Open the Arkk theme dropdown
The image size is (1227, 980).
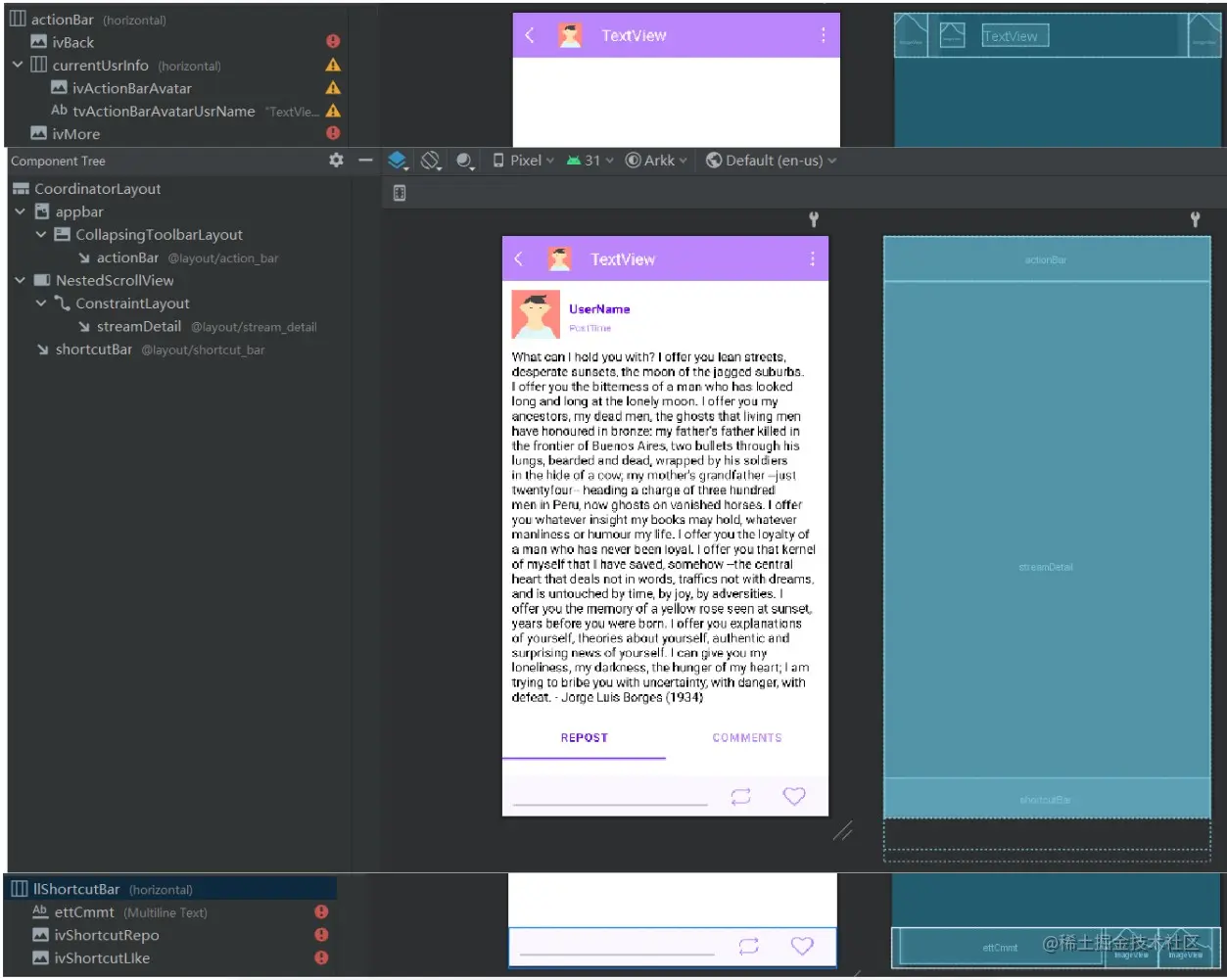point(656,160)
